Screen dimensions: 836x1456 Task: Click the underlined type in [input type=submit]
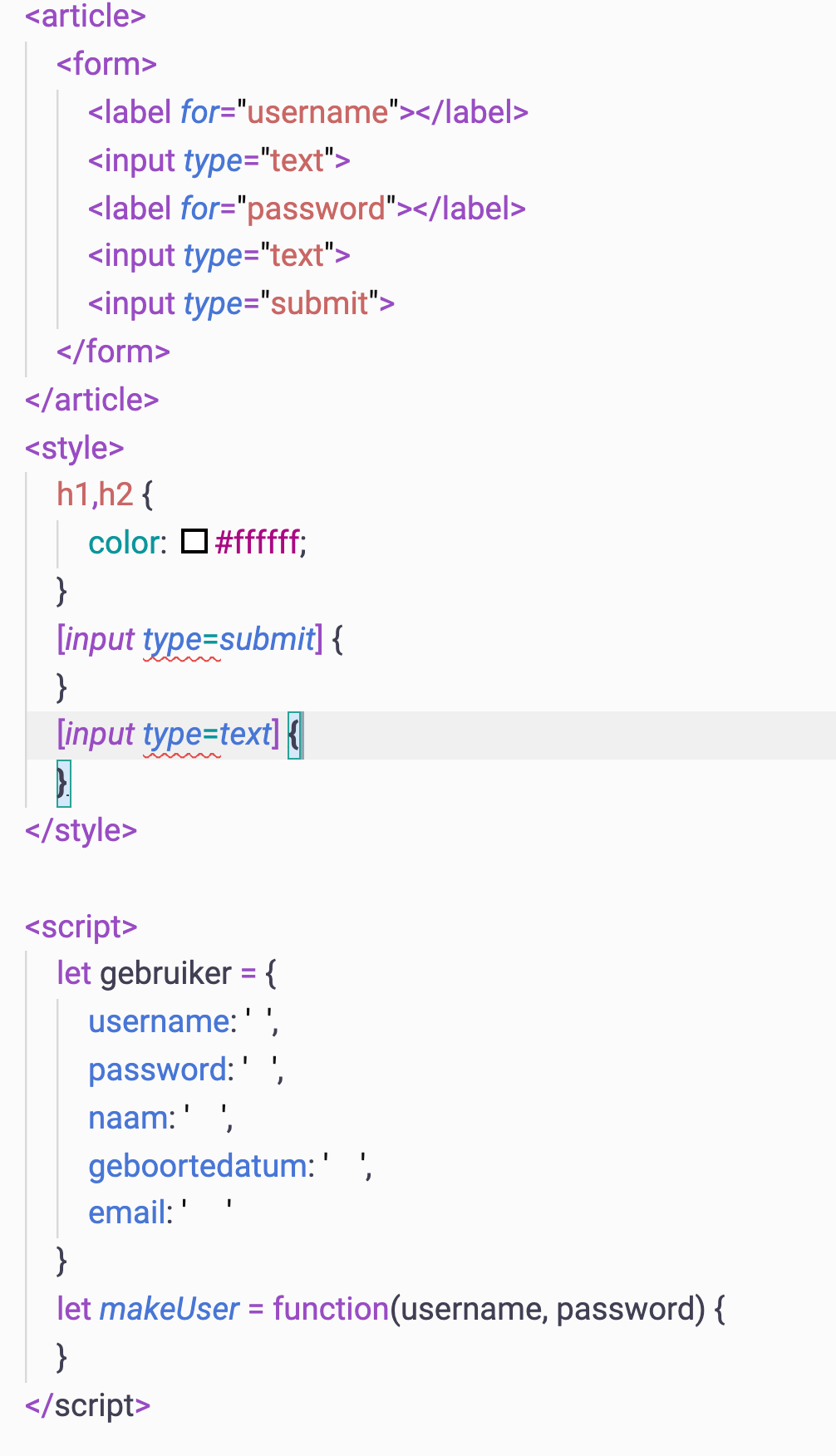[x=172, y=639]
